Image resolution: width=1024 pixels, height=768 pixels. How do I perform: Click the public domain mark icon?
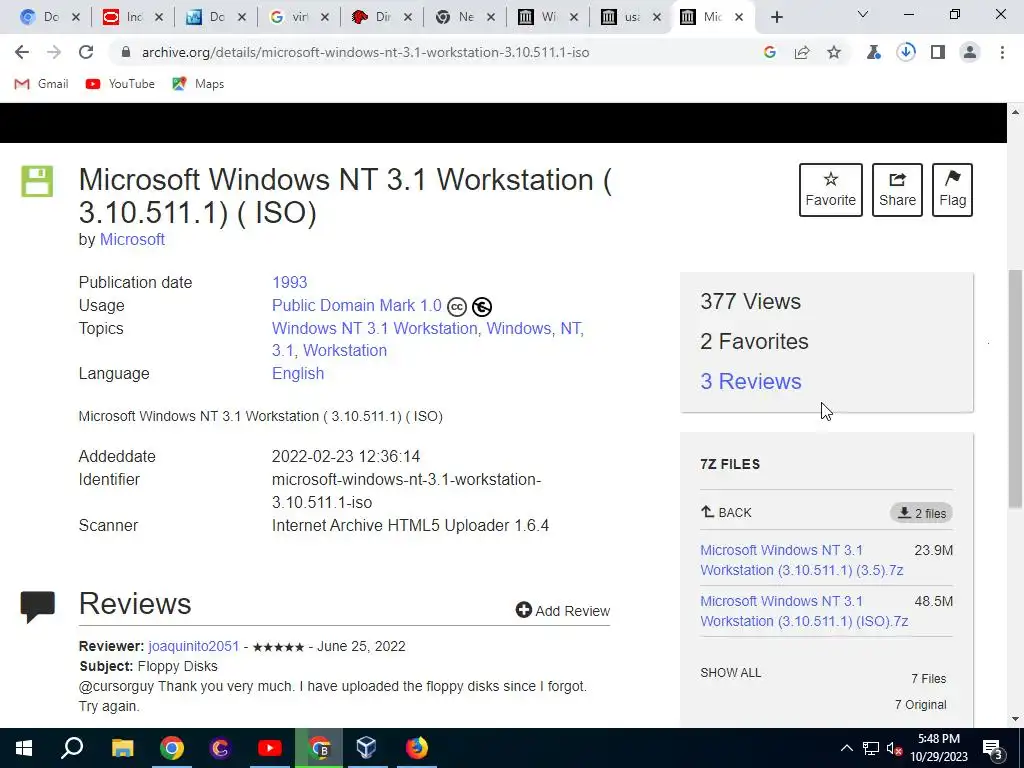coord(482,306)
